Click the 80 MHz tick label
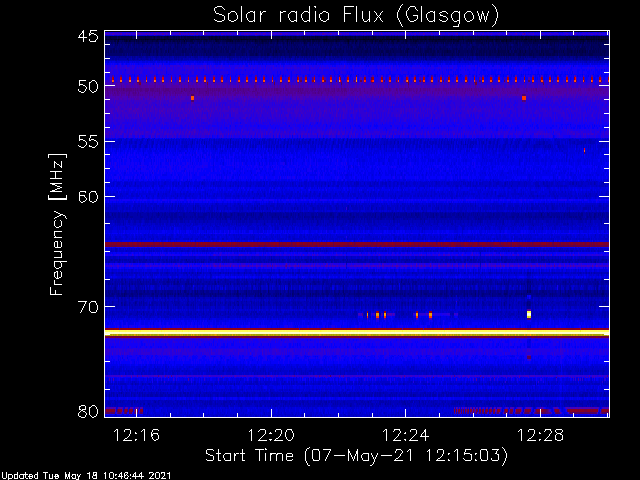The height and width of the screenshot is (480, 640). [88, 411]
